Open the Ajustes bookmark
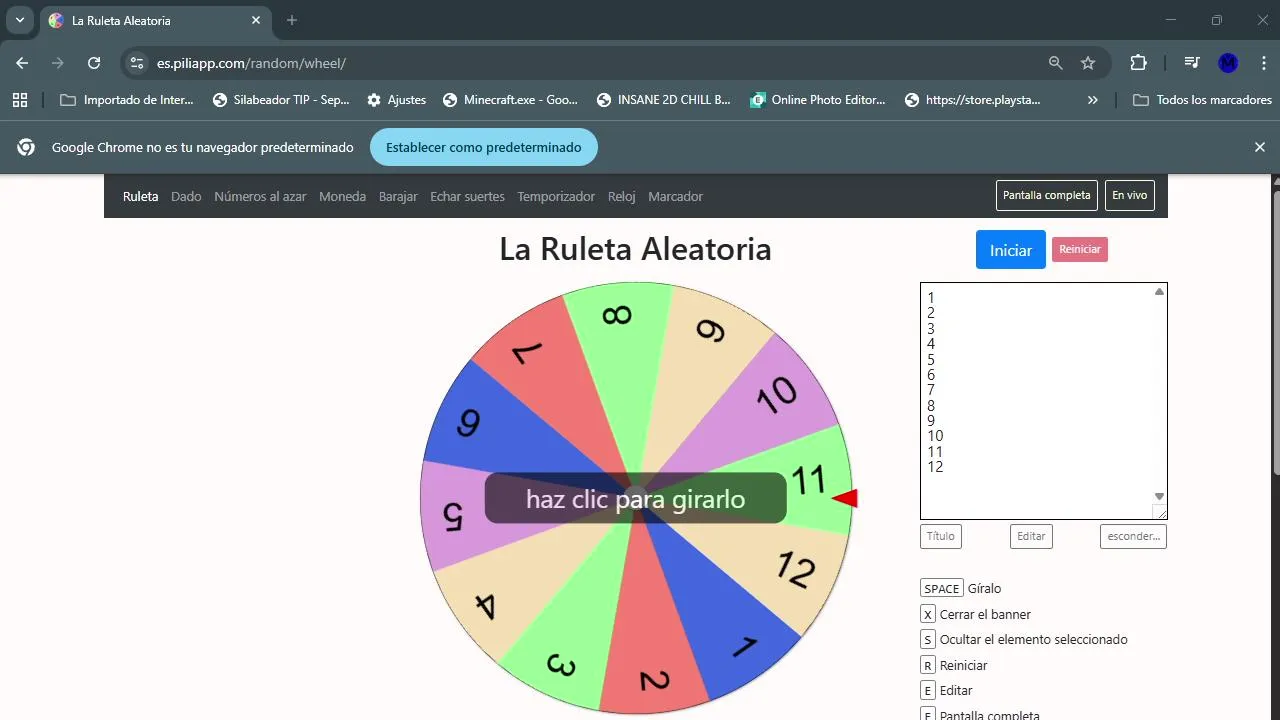This screenshot has width=1280, height=720. [x=396, y=100]
